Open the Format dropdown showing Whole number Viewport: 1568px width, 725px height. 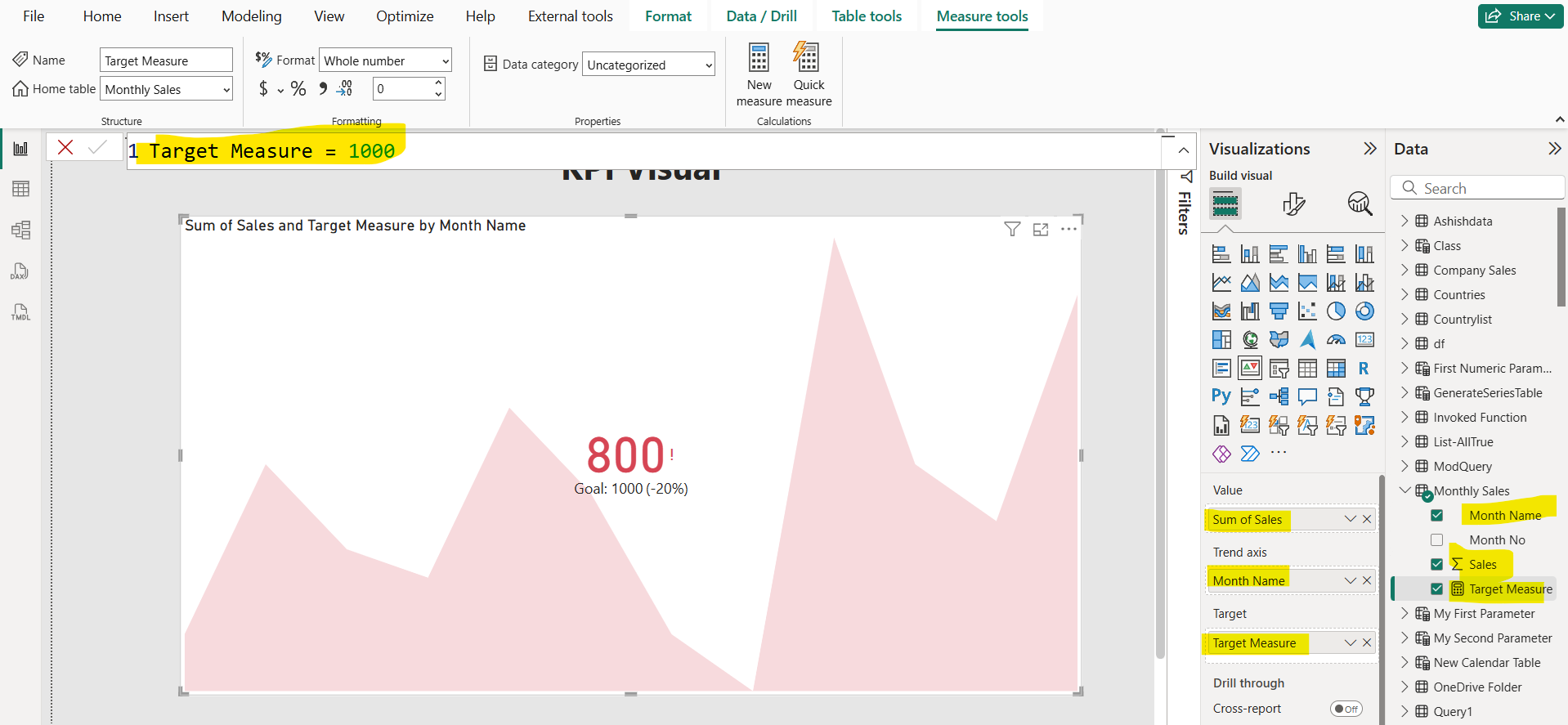point(385,61)
